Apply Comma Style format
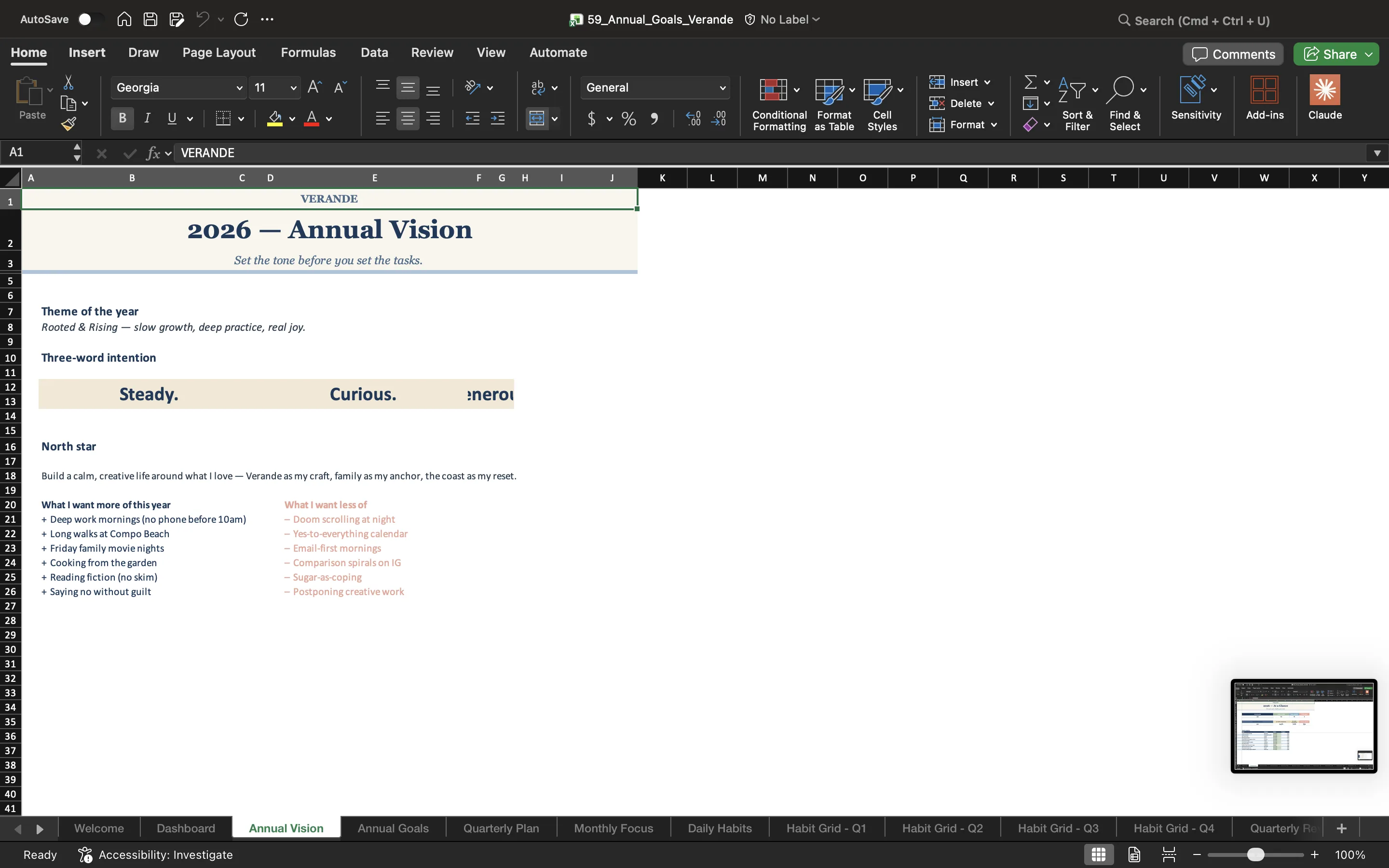1389x868 pixels. (x=654, y=119)
